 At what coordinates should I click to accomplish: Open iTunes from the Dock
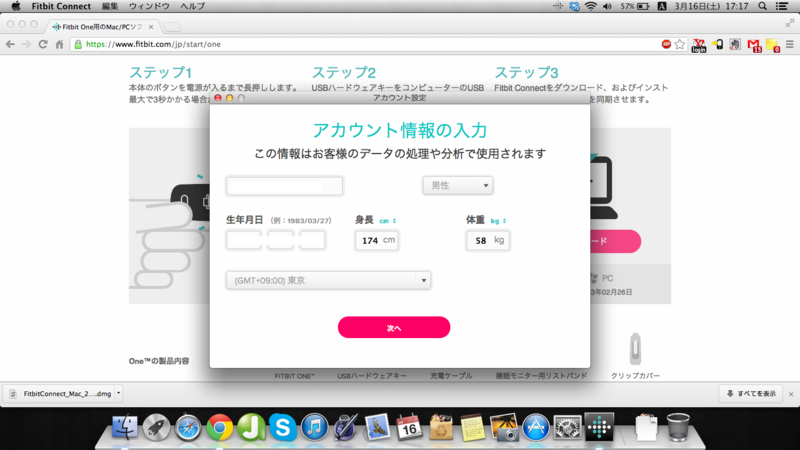(314, 427)
